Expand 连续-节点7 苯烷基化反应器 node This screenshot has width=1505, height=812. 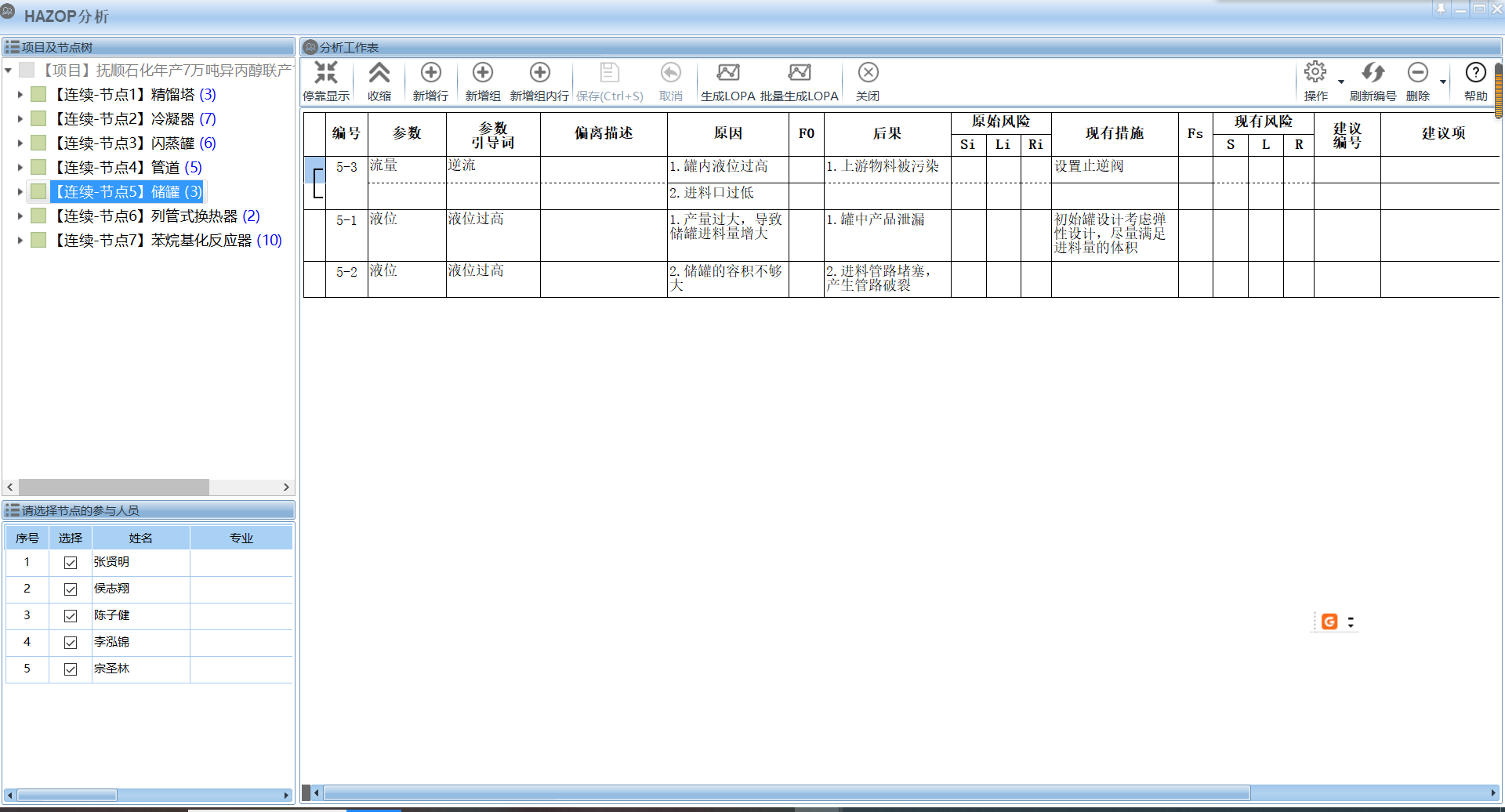click(20, 241)
